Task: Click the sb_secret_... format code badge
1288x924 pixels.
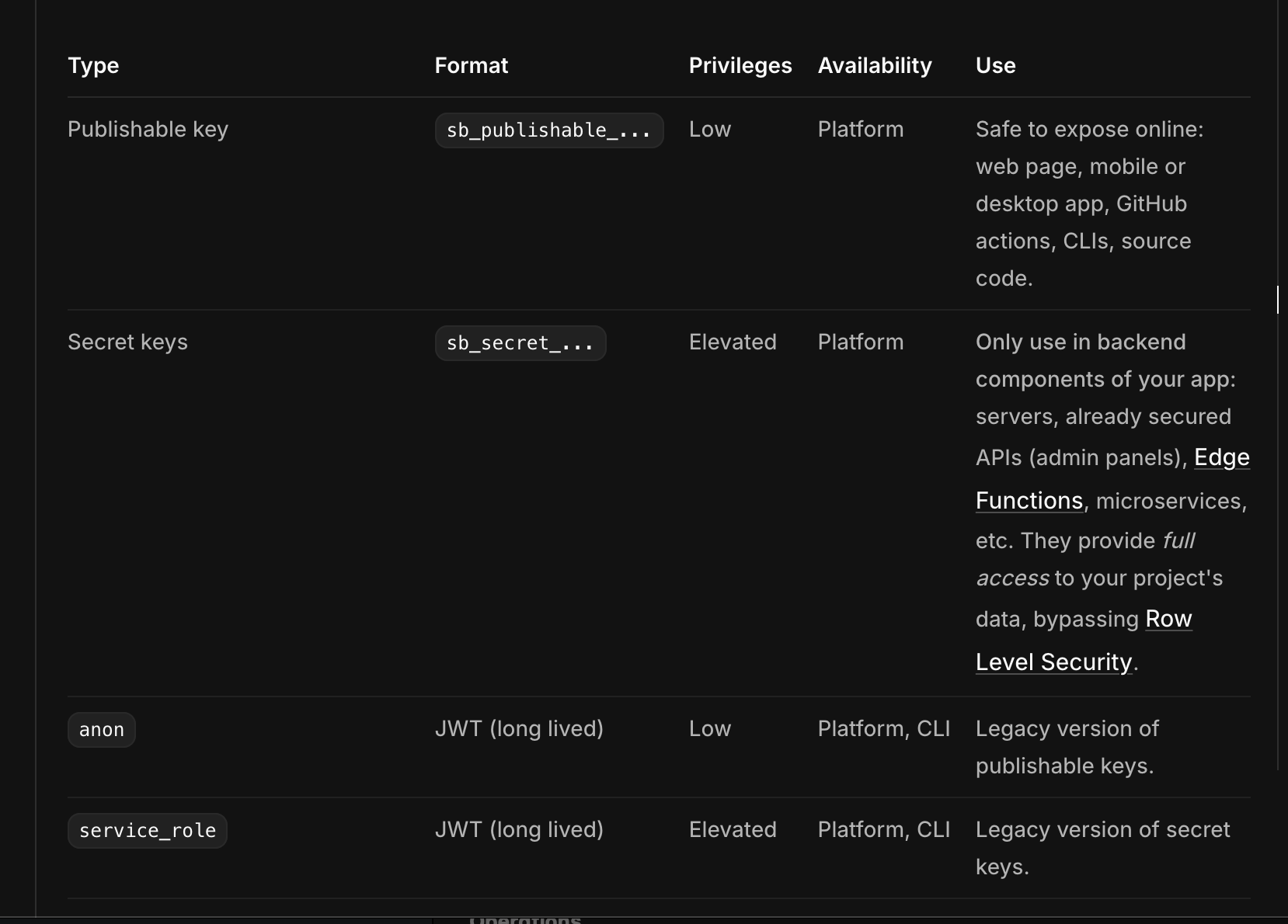Action: pyautogui.click(x=520, y=343)
